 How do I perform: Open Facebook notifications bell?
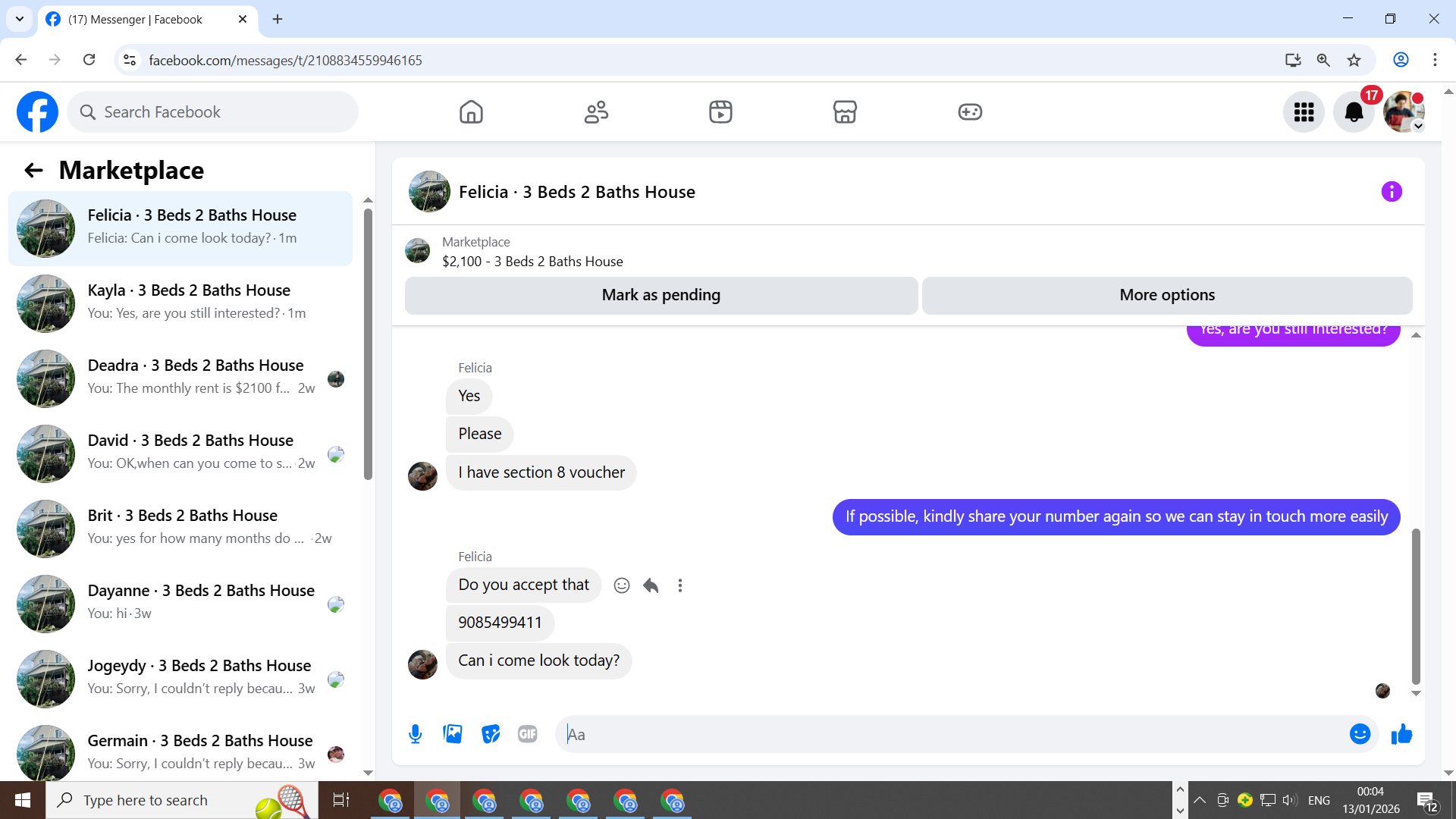1354,112
